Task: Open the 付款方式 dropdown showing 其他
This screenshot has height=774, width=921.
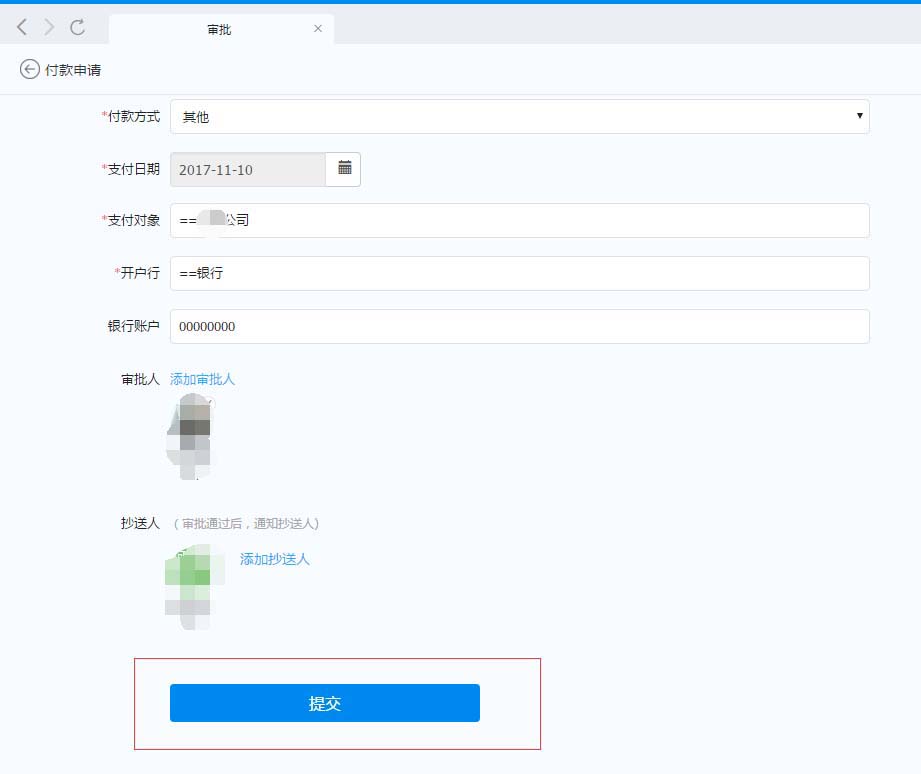Action: click(520, 116)
